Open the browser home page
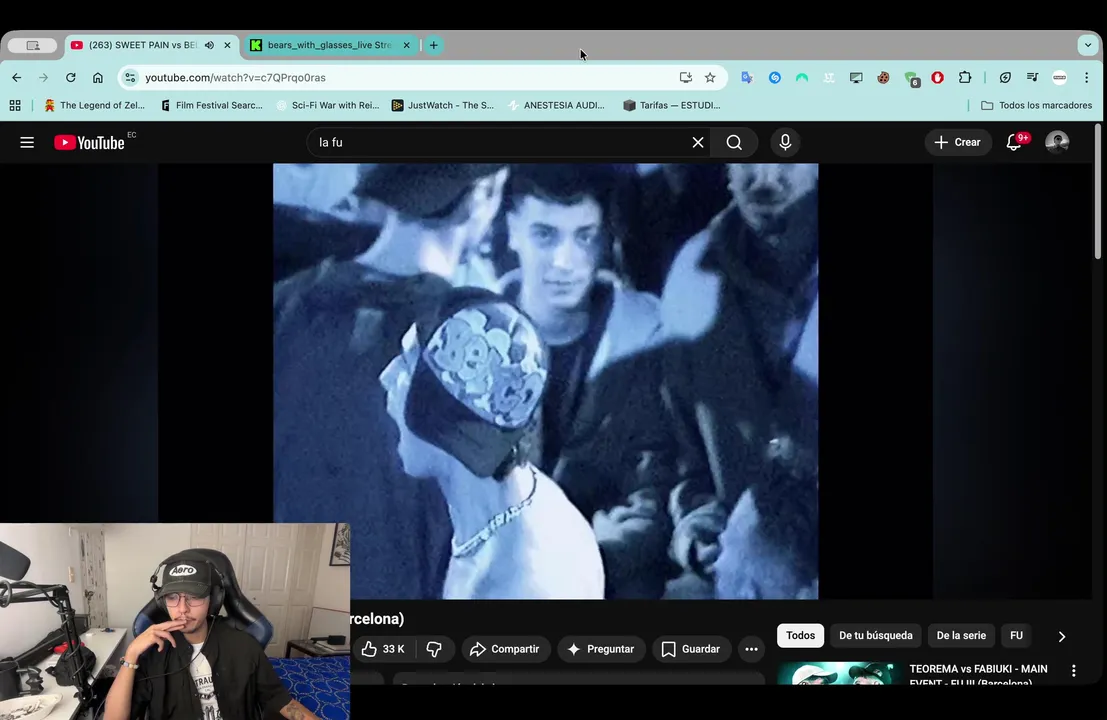Viewport: 1107px width, 720px height. [x=97, y=78]
